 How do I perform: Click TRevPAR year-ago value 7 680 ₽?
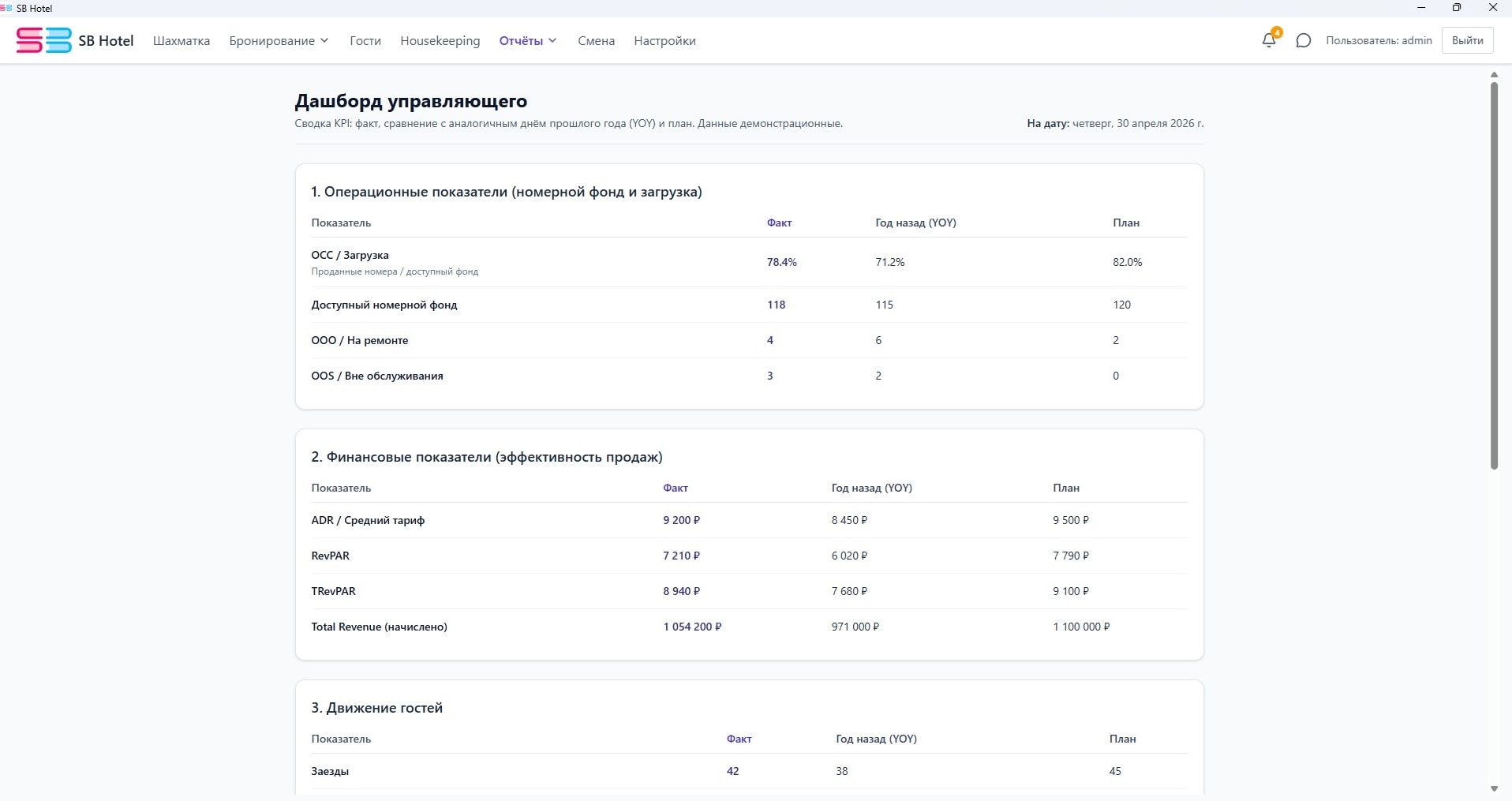tap(849, 591)
